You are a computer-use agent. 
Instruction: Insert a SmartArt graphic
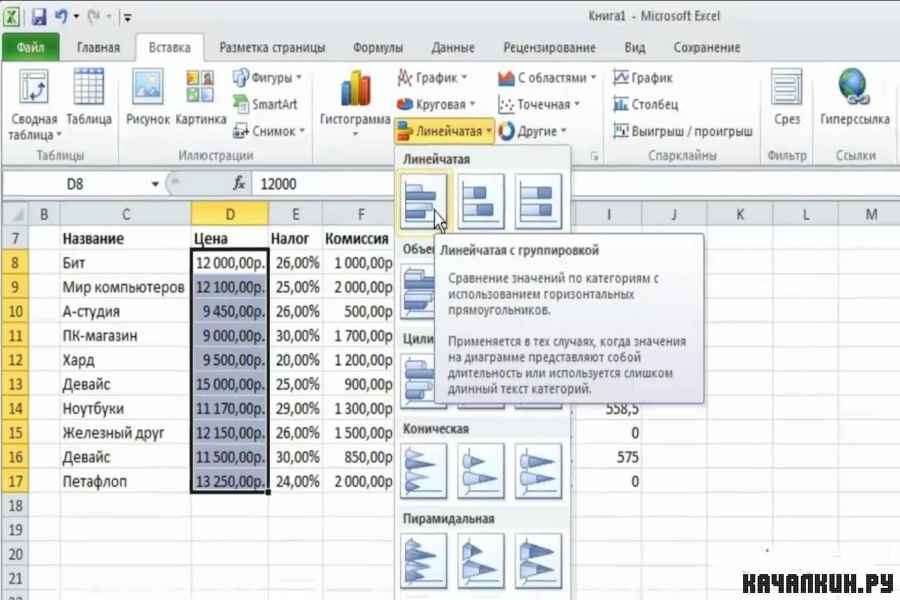[265, 104]
